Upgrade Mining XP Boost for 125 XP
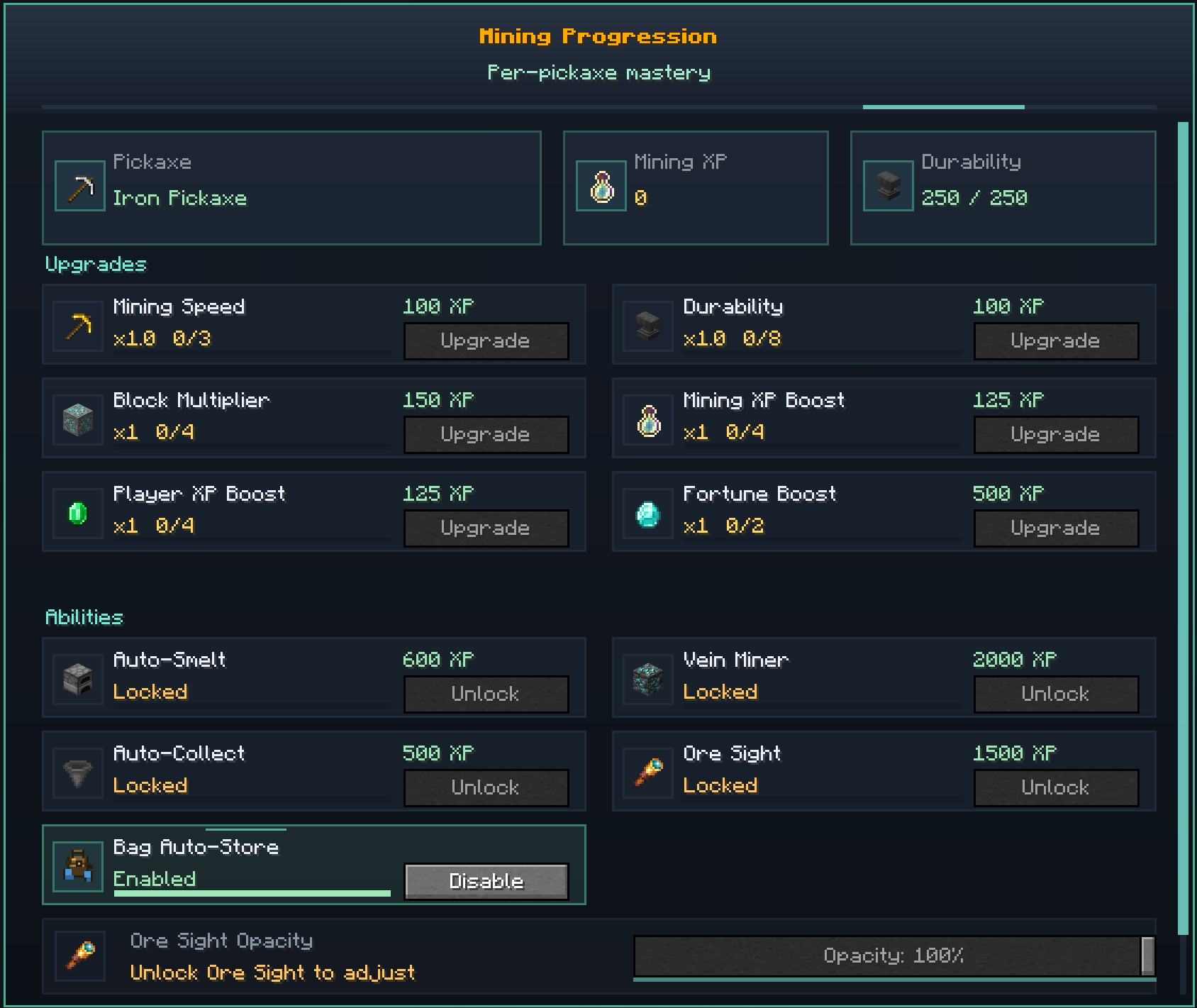This screenshot has width=1197, height=1008. coord(1057,434)
